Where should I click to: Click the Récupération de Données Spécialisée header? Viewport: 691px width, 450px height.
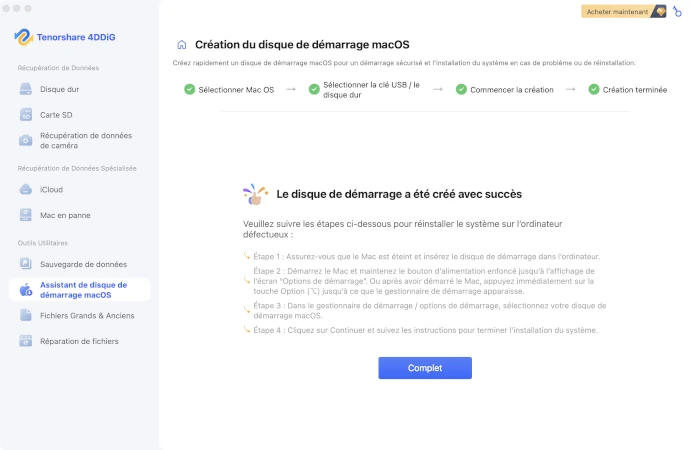[x=77, y=168]
